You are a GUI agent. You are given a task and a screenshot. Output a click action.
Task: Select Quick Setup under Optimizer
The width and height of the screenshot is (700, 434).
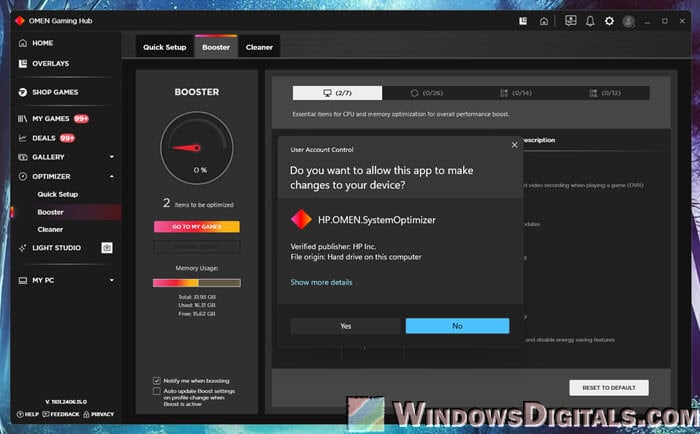58,194
